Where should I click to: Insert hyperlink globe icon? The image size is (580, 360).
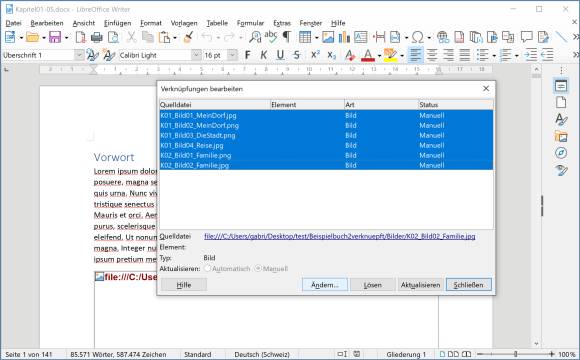pos(442,37)
